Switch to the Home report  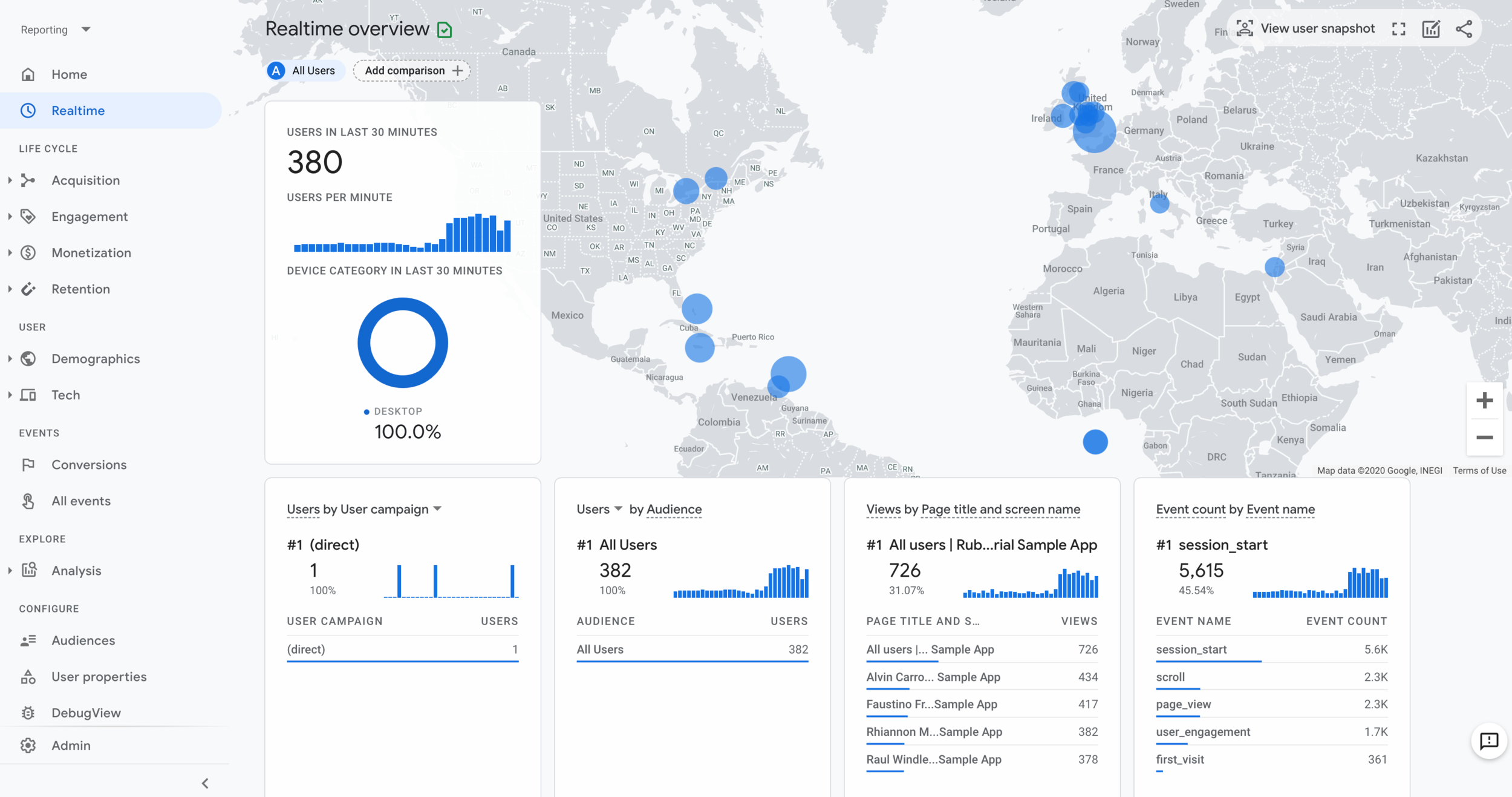coord(69,74)
